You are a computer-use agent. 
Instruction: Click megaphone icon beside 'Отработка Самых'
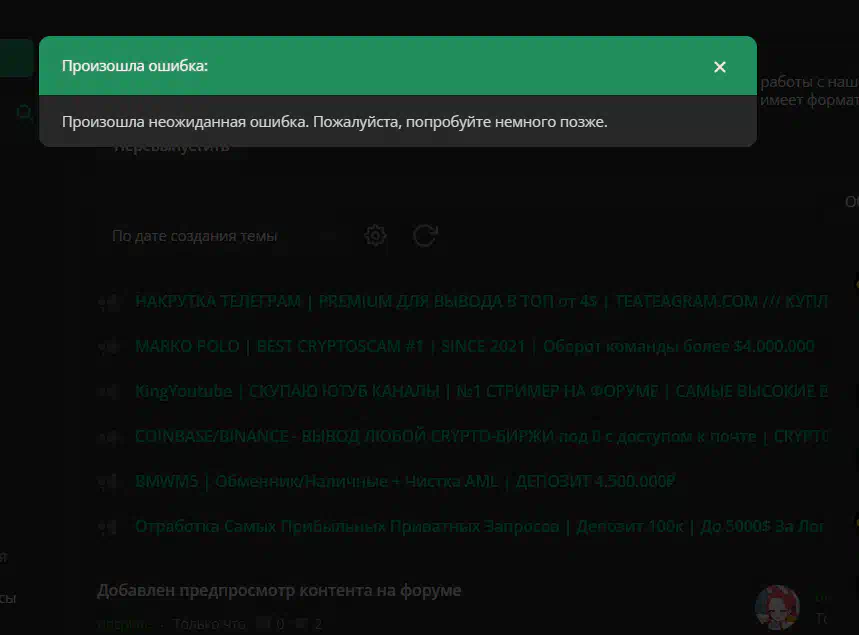click(x=108, y=527)
